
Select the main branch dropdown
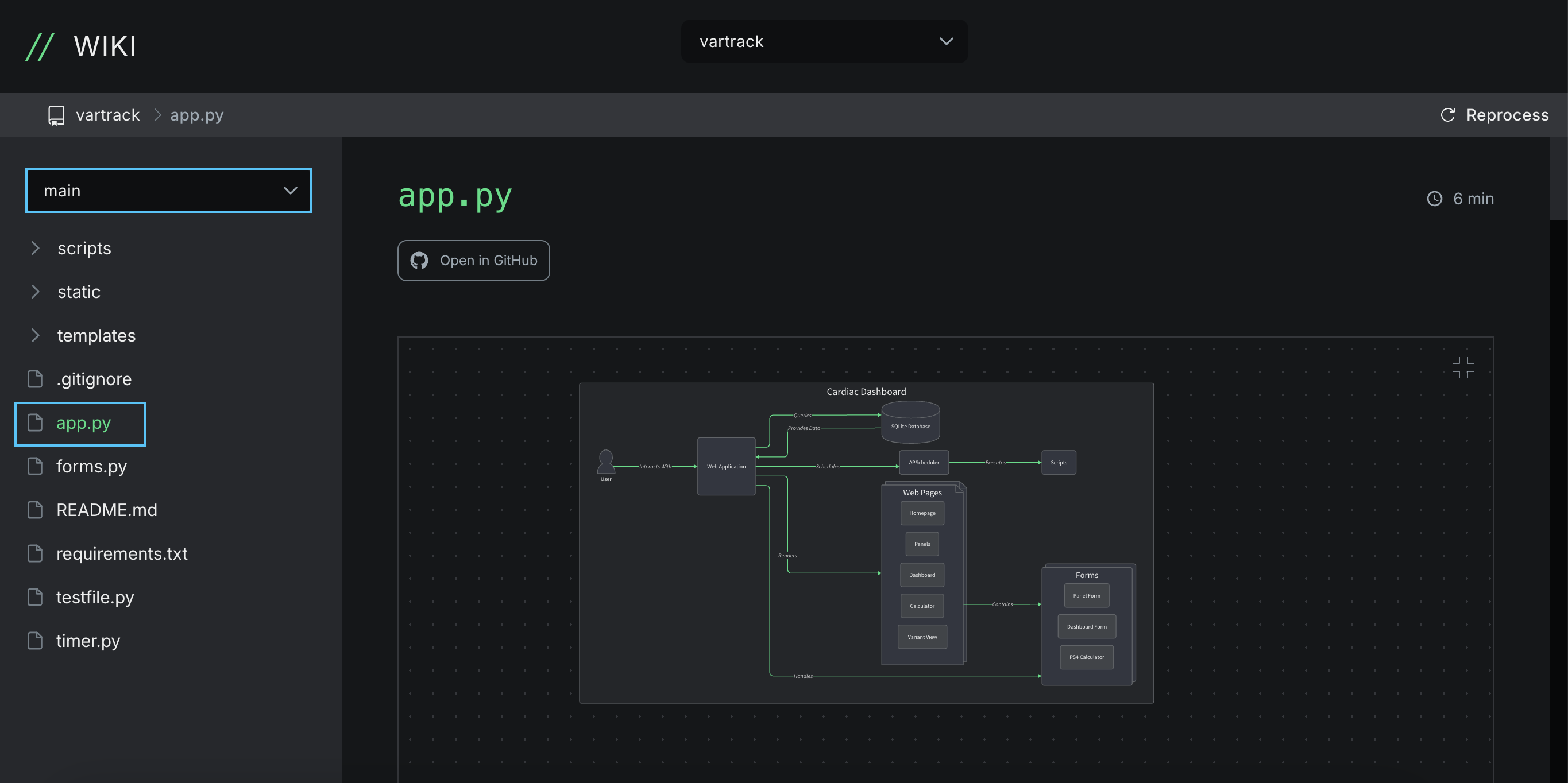coord(168,190)
